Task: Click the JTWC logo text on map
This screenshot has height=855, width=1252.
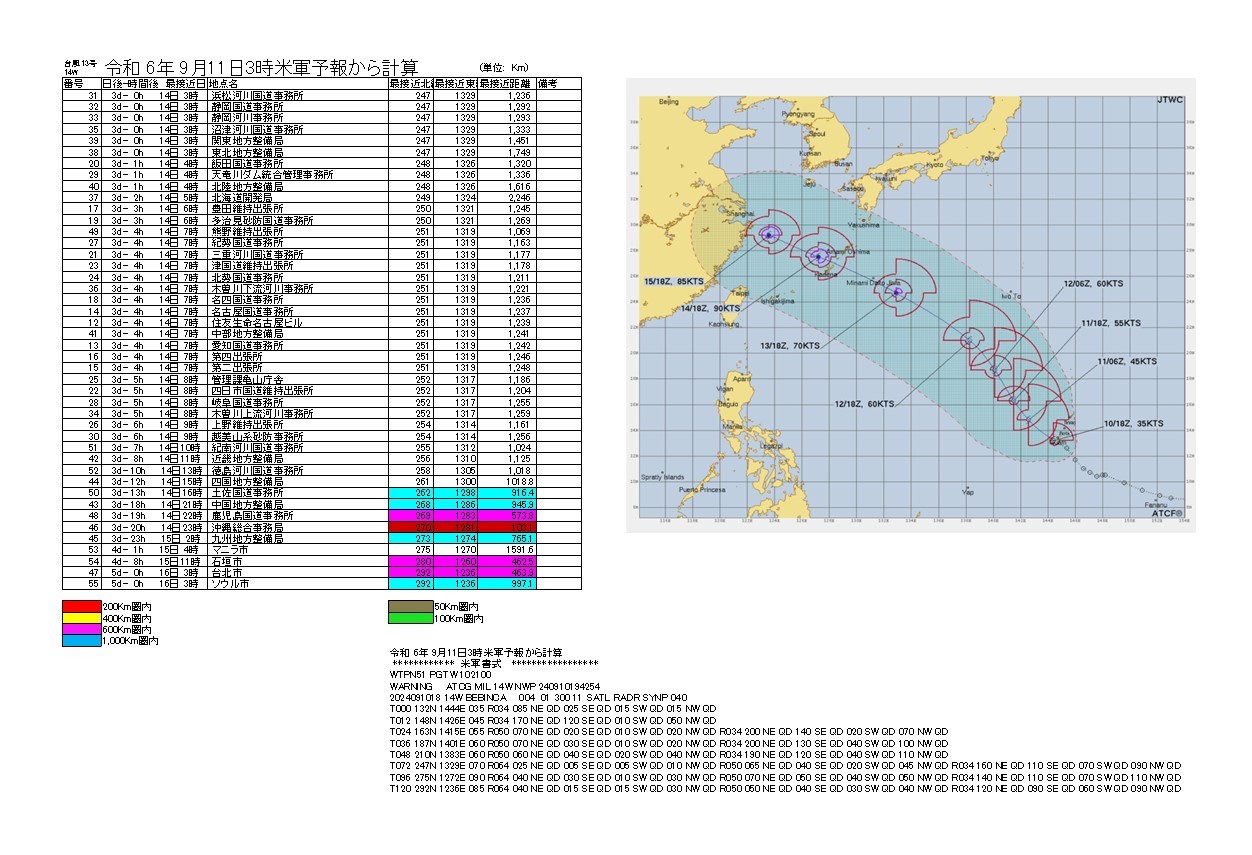Action: tap(1169, 100)
